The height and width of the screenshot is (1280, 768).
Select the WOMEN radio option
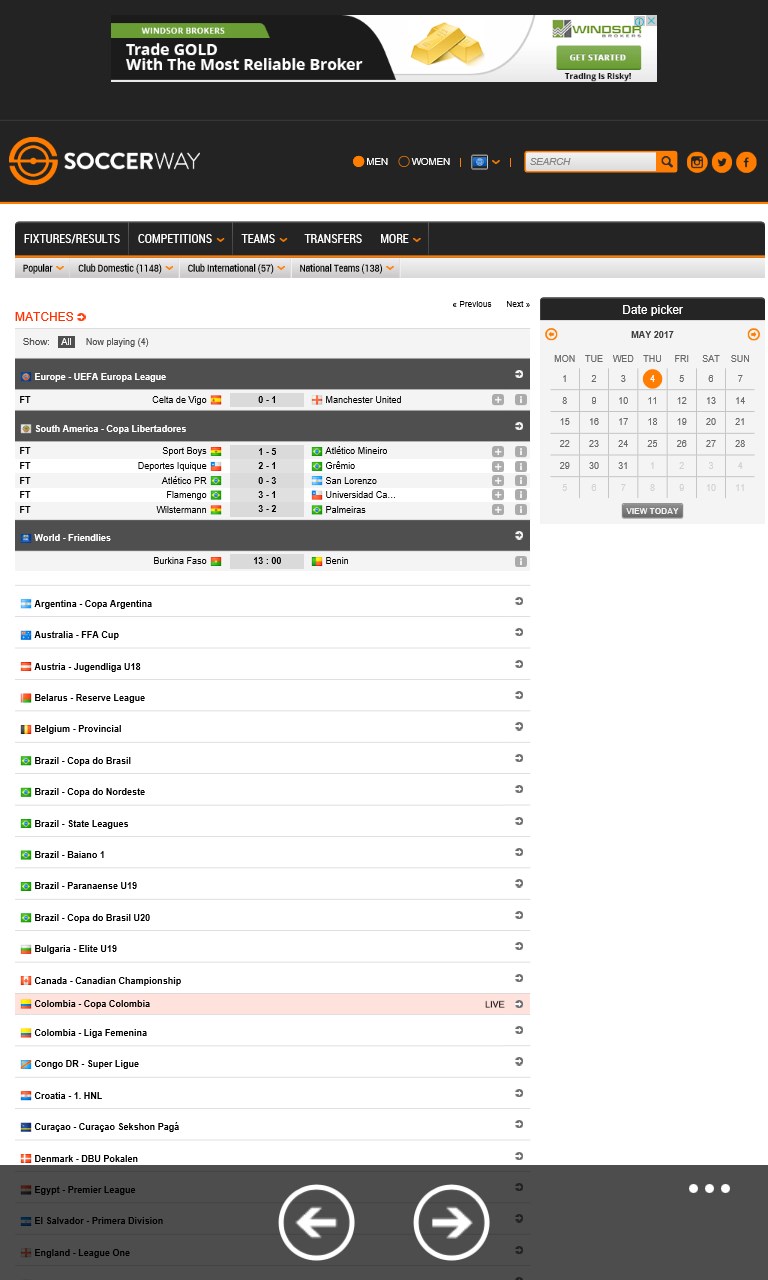pyautogui.click(x=424, y=162)
